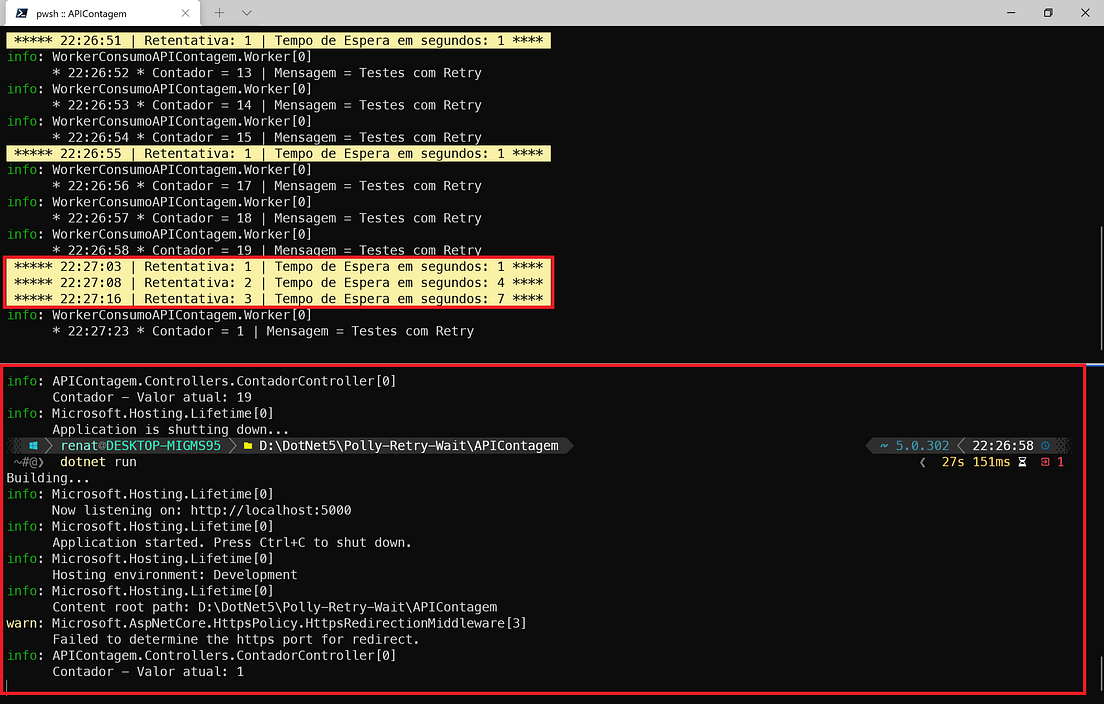Open the new tab dropdown chevron
Viewport: 1104px width, 704px height.
click(247, 14)
